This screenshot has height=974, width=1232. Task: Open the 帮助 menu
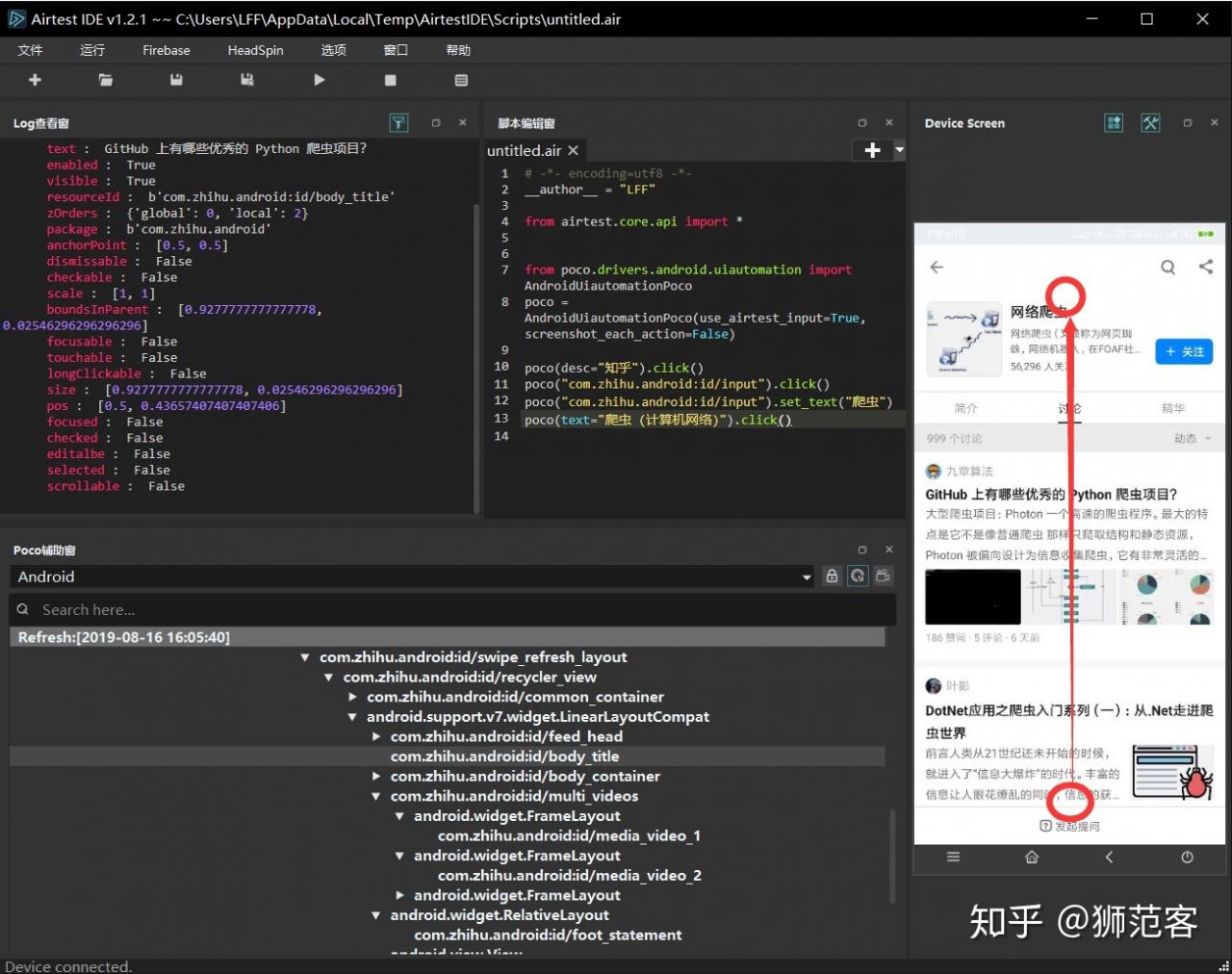458,50
